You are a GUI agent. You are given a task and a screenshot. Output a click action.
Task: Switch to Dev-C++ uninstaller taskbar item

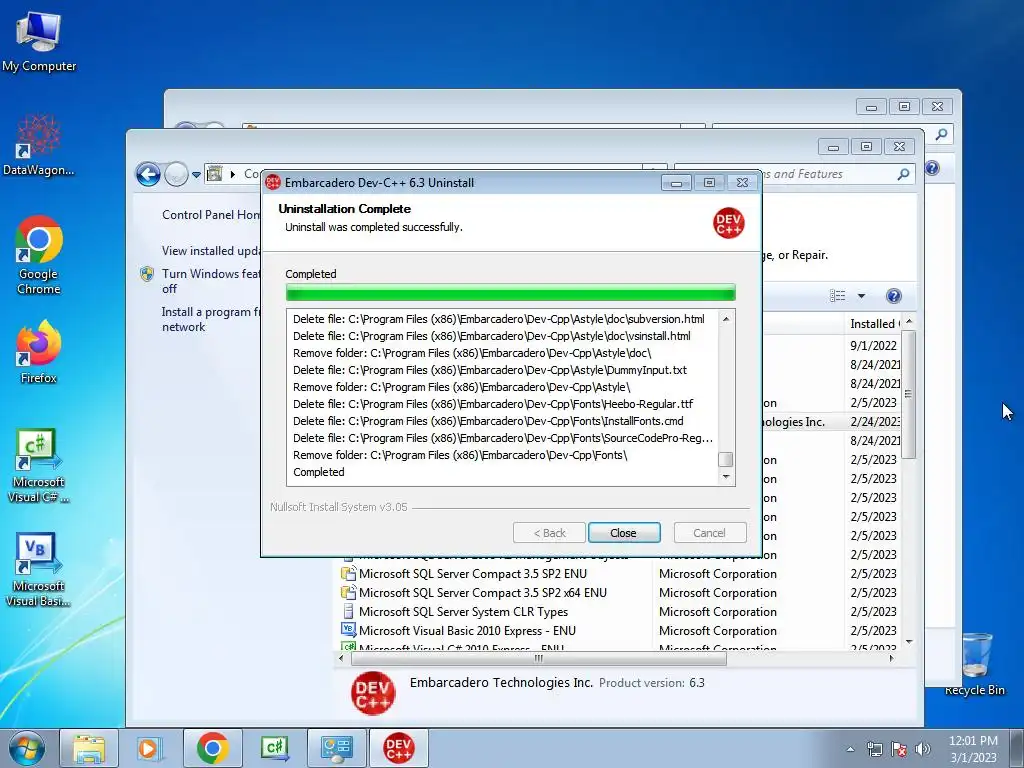tap(398, 748)
